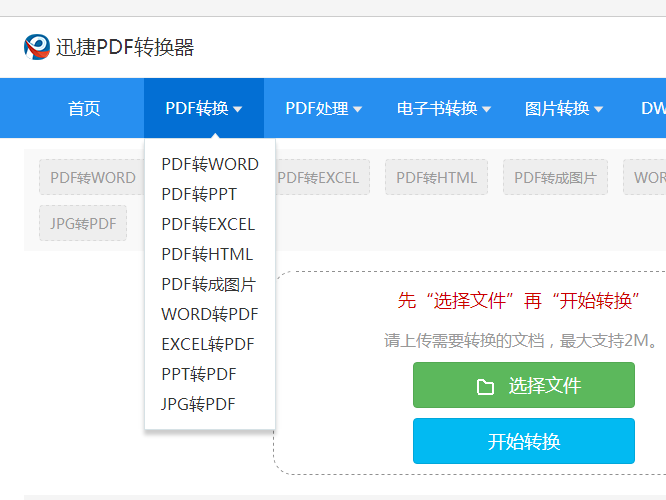The height and width of the screenshot is (500, 666).
Task: Expand the PDF处理 dropdown arrow
Action: tap(358, 110)
